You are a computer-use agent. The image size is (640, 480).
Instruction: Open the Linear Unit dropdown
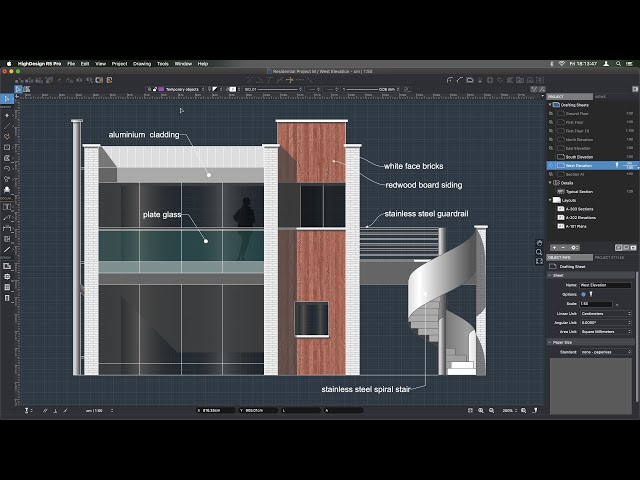[606, 313]
